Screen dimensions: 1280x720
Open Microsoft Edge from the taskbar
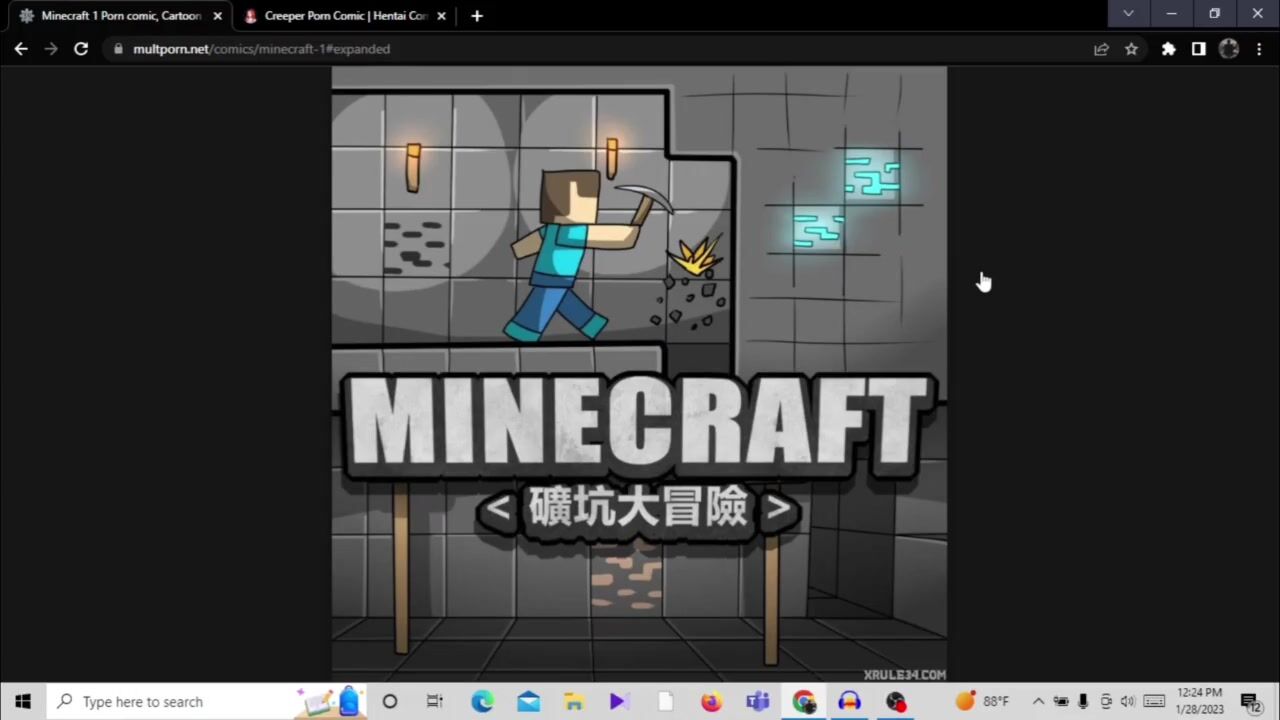(482, 701)
